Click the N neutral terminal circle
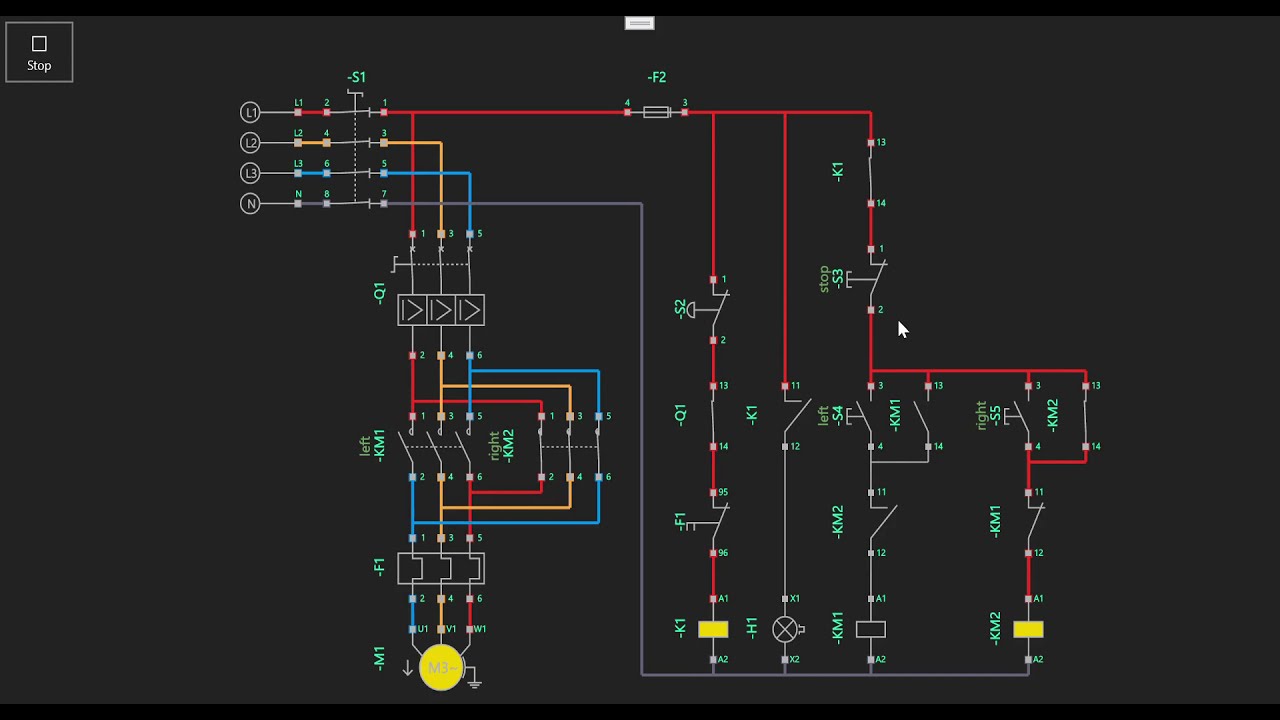 pyautogui.click(x=251, y=204)
